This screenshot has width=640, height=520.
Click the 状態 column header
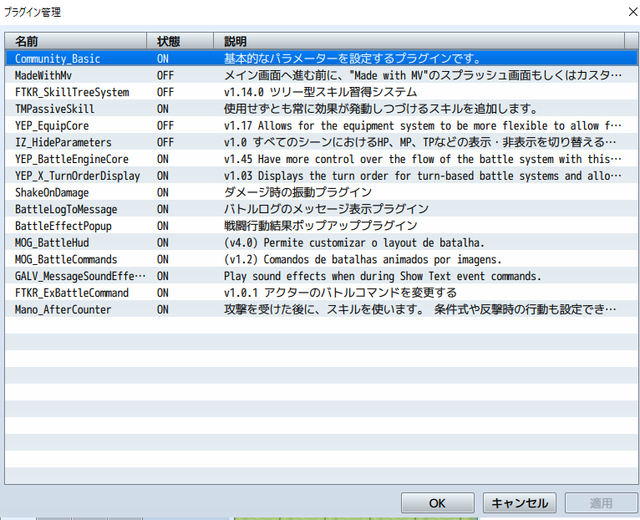point(180,41)
